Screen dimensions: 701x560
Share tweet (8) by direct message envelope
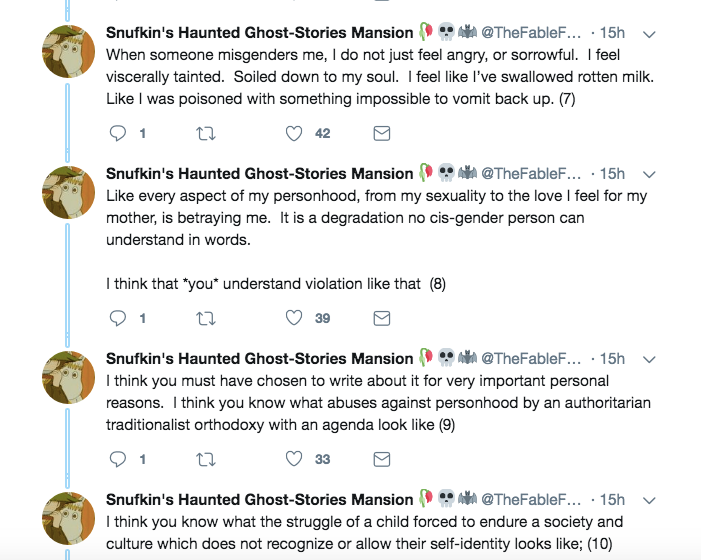[x=381, y=318]
